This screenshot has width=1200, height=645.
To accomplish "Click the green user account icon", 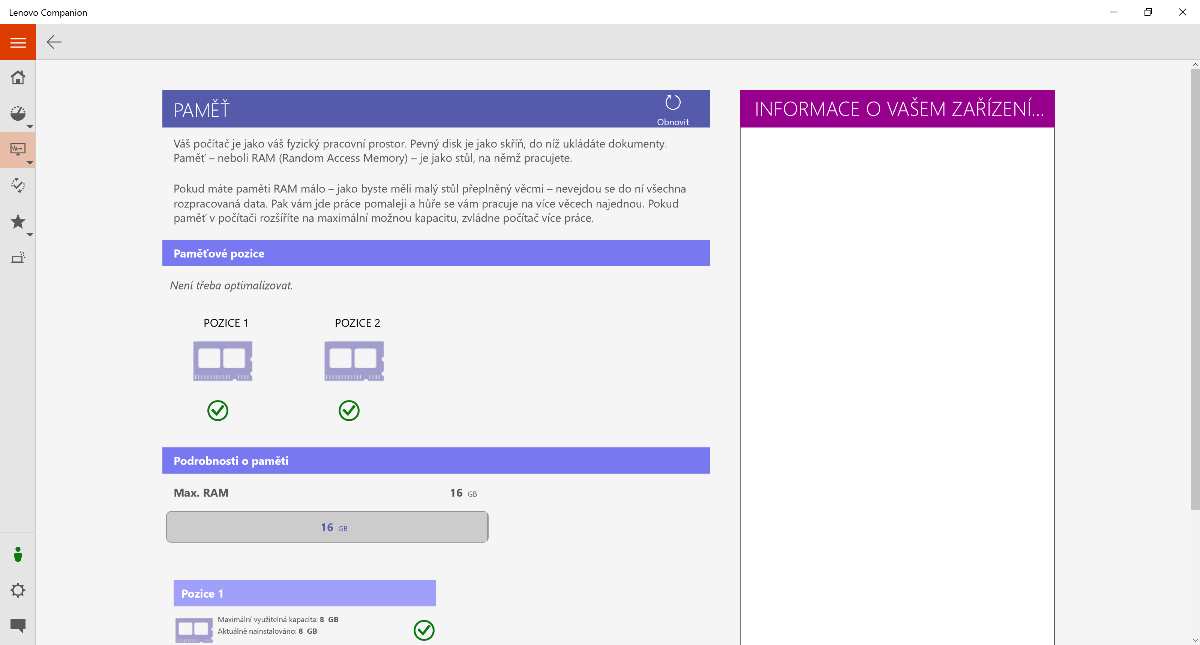I will [x=17, y=554].
